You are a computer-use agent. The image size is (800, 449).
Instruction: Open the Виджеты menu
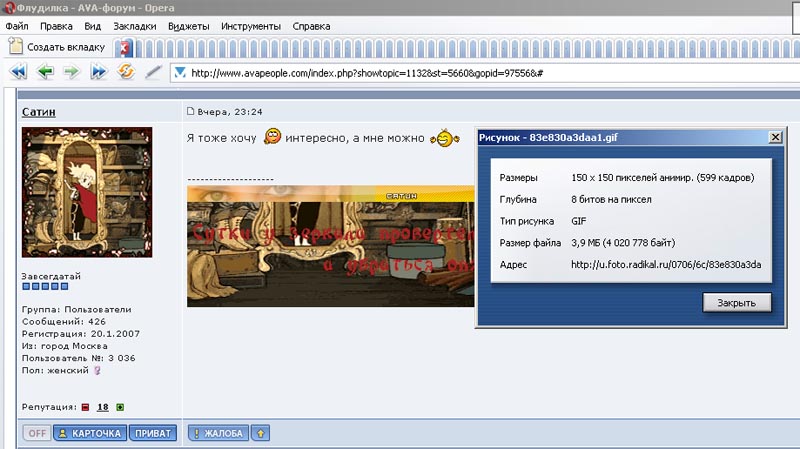pos(189,26)
